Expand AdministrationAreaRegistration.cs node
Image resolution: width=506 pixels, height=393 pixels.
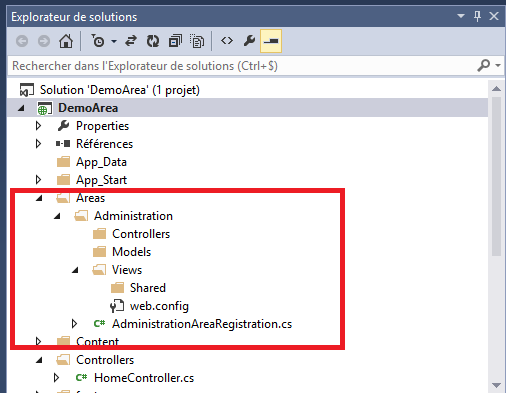click(74, 324)
